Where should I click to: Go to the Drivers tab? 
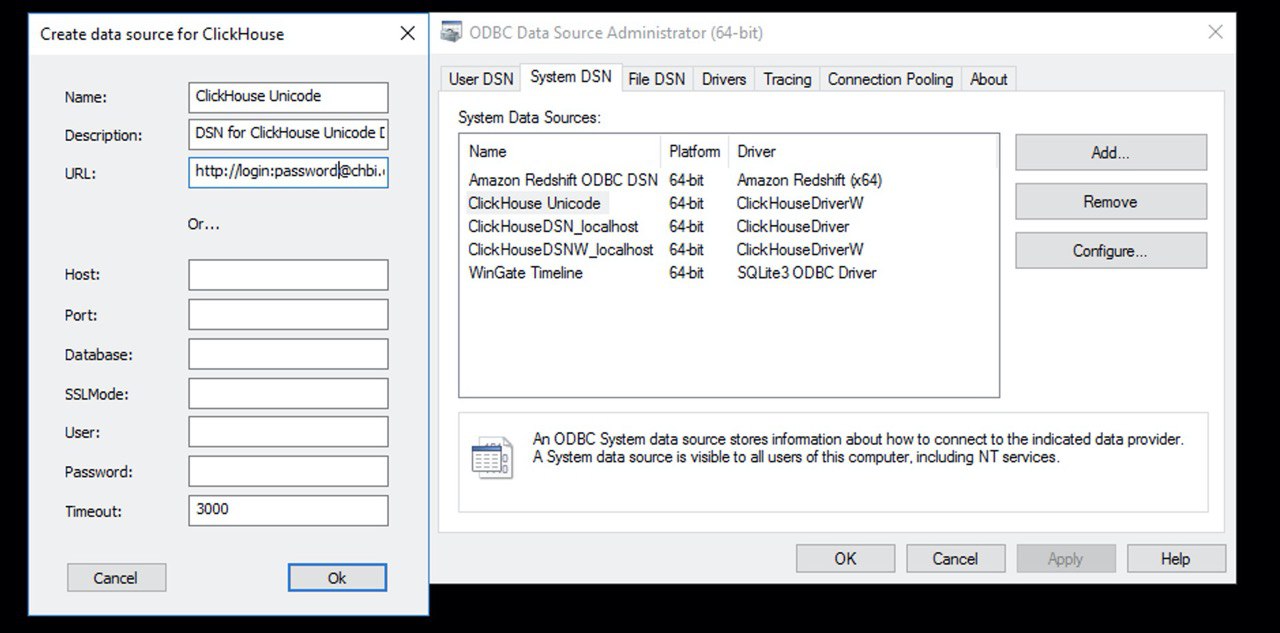(724, 79)
